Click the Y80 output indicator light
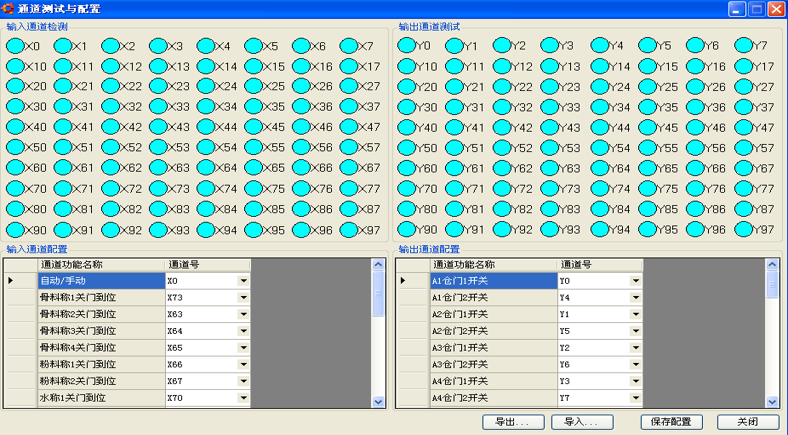 pos(406,208)
